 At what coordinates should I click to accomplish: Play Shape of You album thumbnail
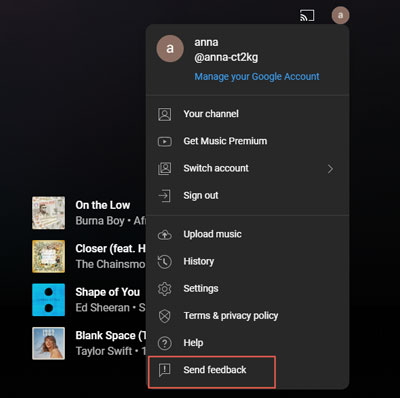(x=49, y=300)
